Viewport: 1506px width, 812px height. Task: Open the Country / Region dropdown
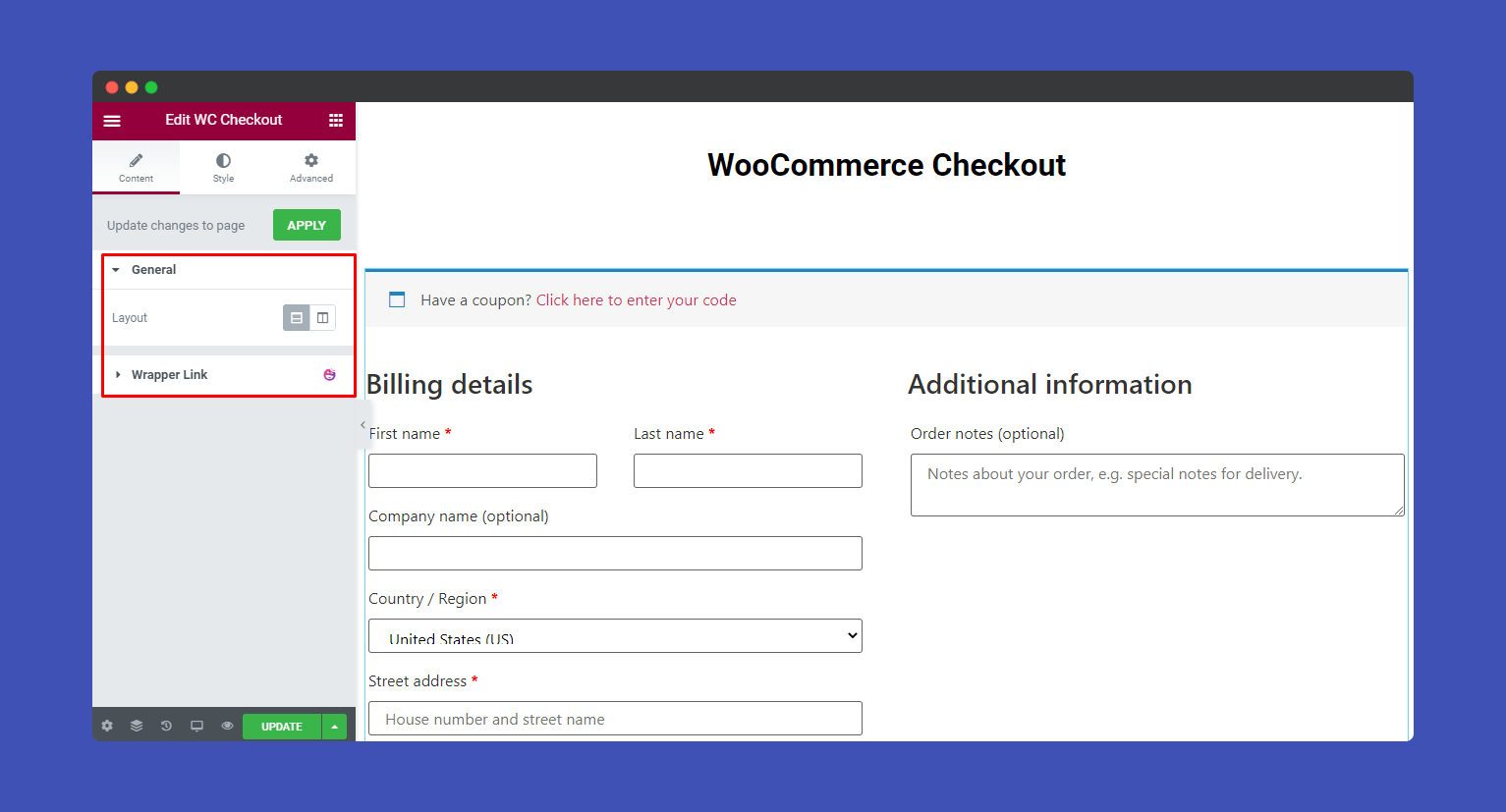point(615,635)
